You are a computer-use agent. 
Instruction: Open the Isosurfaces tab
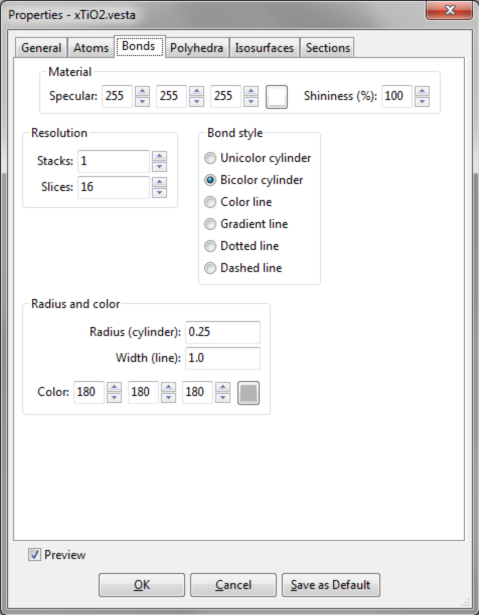tap(264, 48)
